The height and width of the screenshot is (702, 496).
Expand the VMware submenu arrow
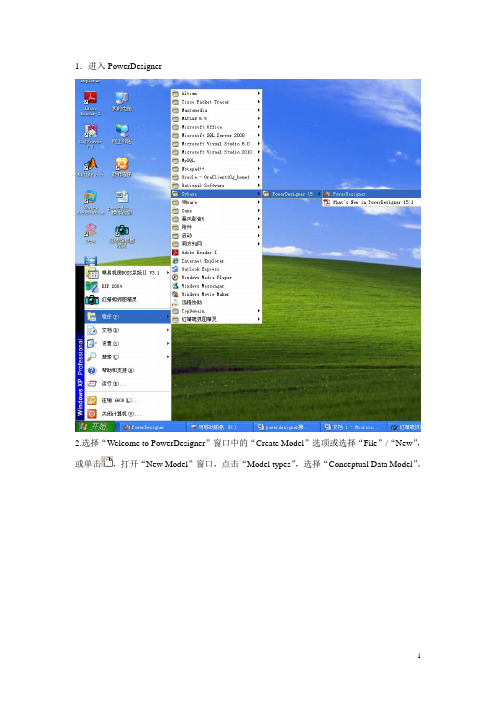click(x=259, y=202)
